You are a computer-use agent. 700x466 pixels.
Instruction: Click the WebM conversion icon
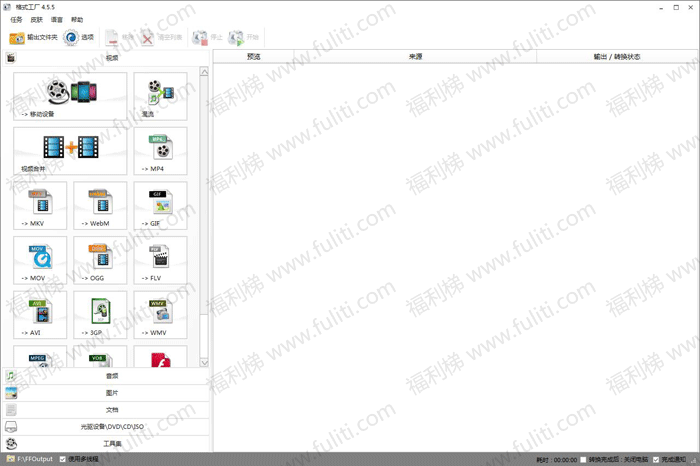click(100, 206)
